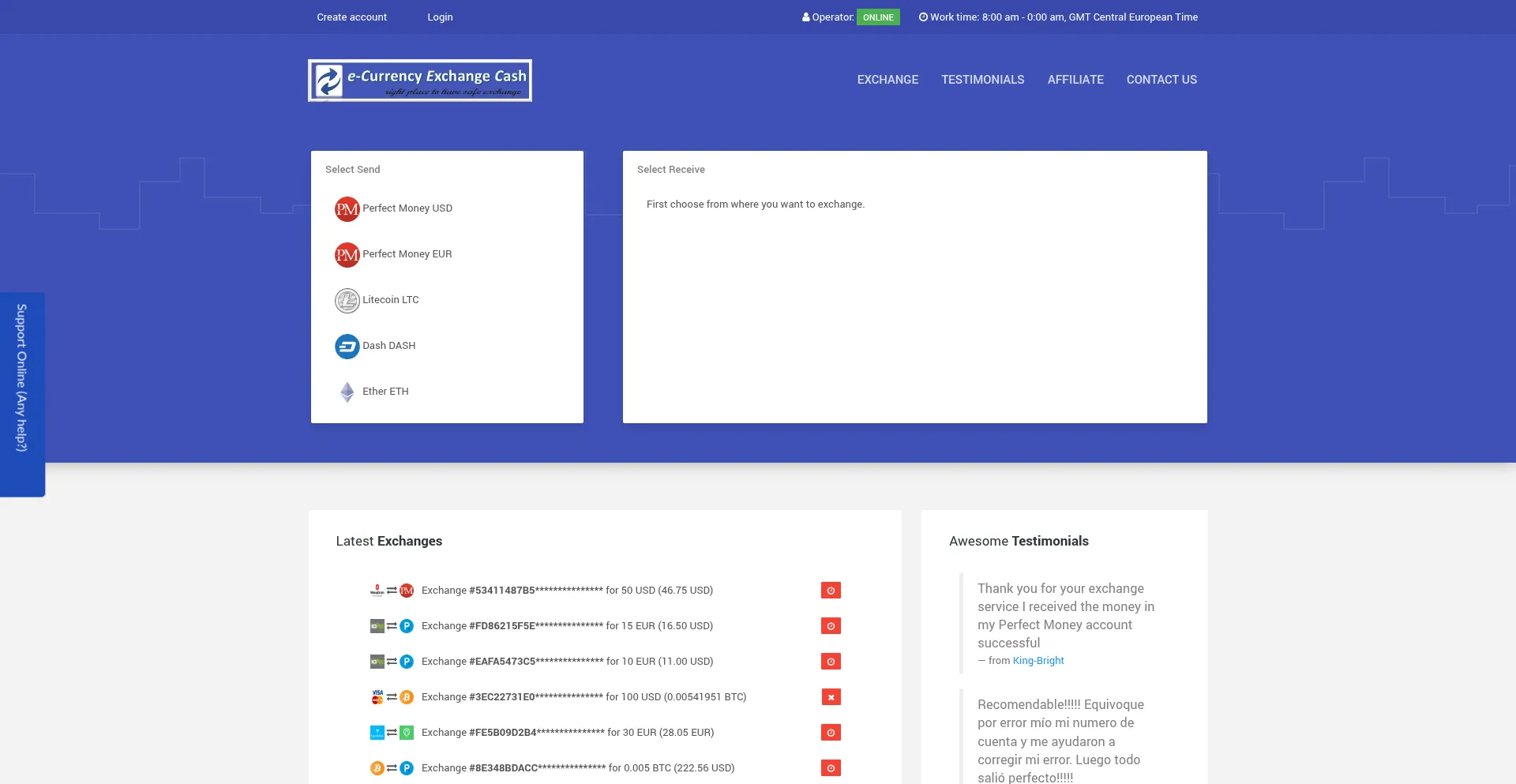Click Bitcoin icon in exchange #3EC22731E0 row
Screen dimensions: 1516x784
pos(407,697)
